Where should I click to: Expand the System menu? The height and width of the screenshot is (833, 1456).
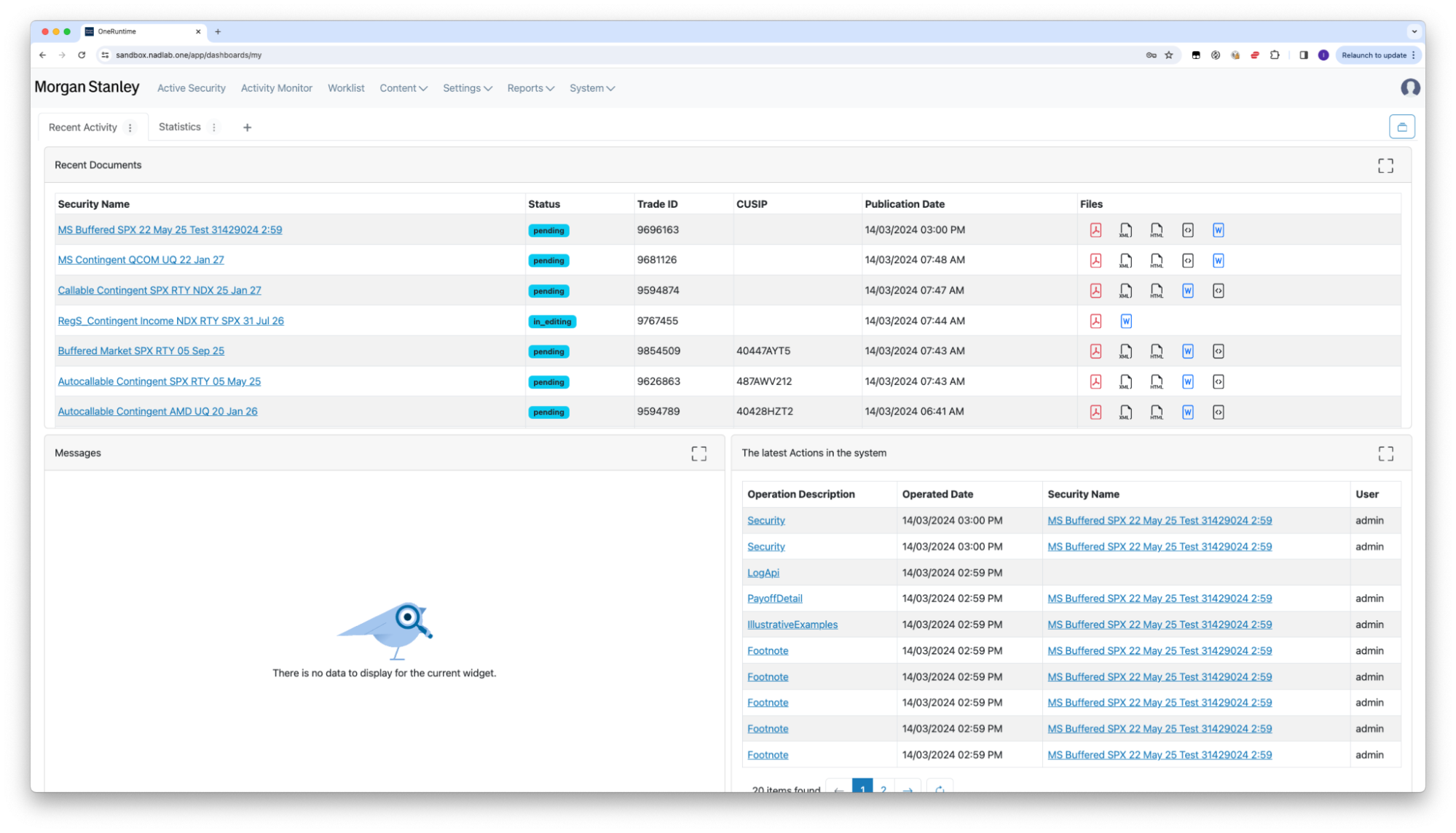591,88
